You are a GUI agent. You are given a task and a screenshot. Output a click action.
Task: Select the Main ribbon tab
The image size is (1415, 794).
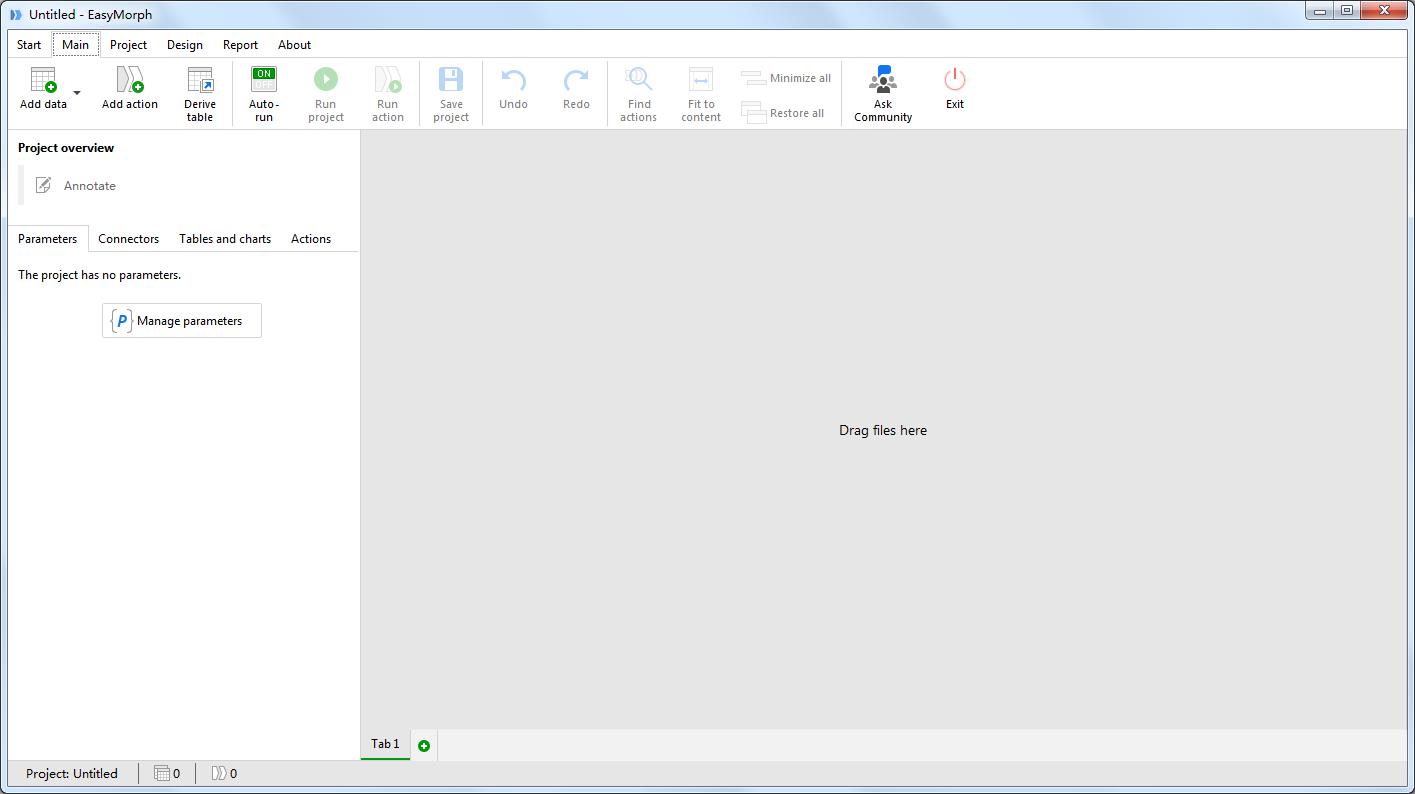76,45
